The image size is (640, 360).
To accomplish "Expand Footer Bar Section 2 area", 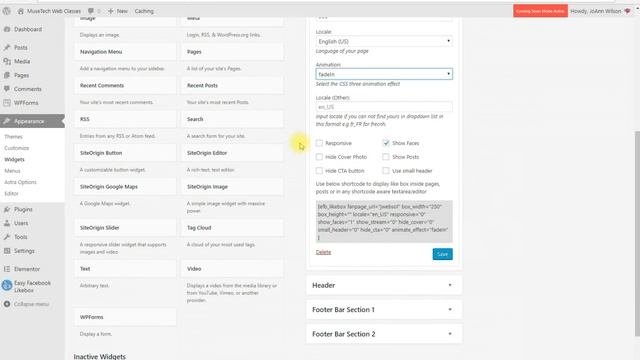I will coord(384,334).
